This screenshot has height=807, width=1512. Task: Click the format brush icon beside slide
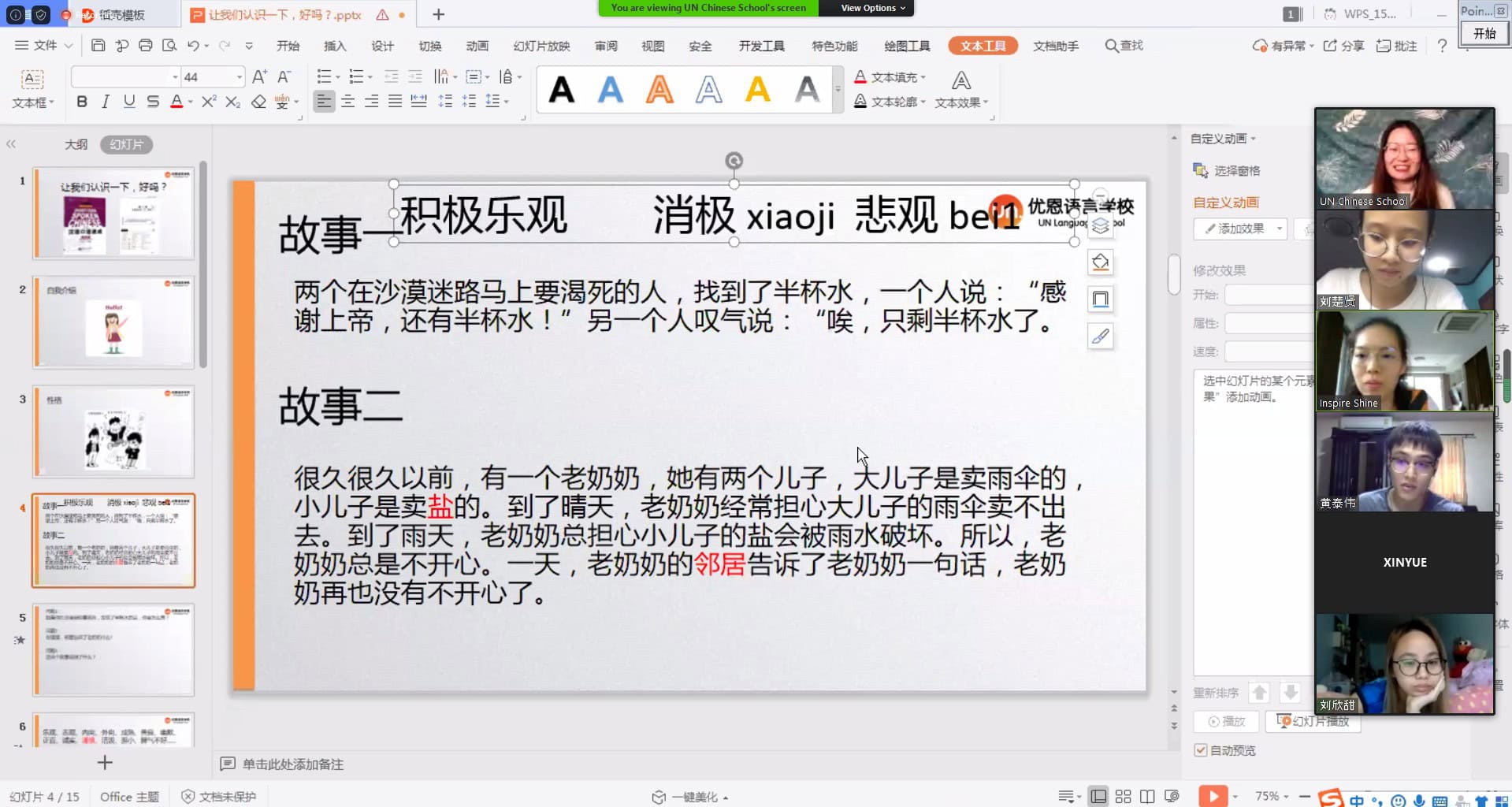pyautogui.click(x=1101, y=337)
